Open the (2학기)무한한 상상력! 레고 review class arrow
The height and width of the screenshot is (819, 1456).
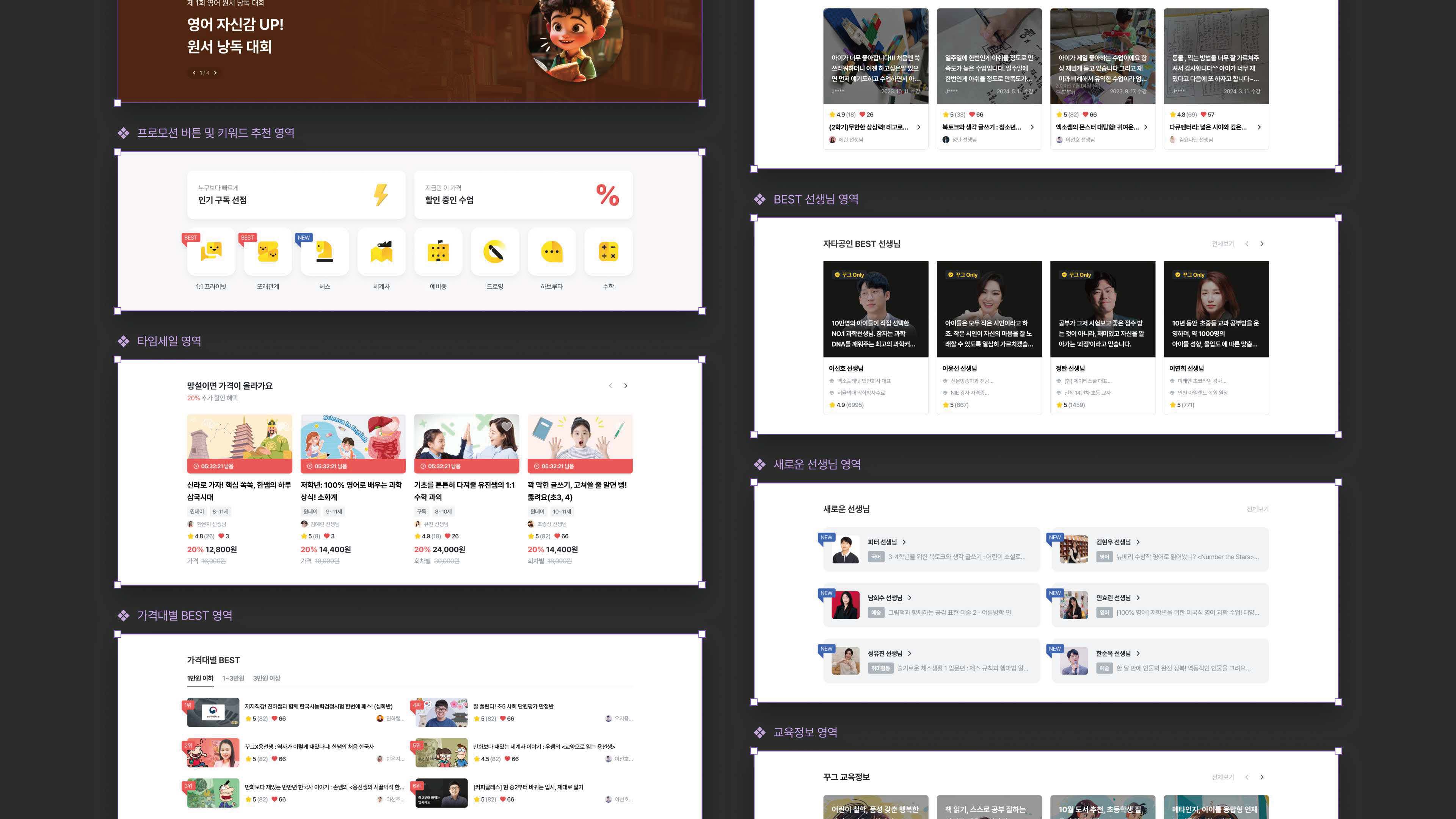point(918,127)
